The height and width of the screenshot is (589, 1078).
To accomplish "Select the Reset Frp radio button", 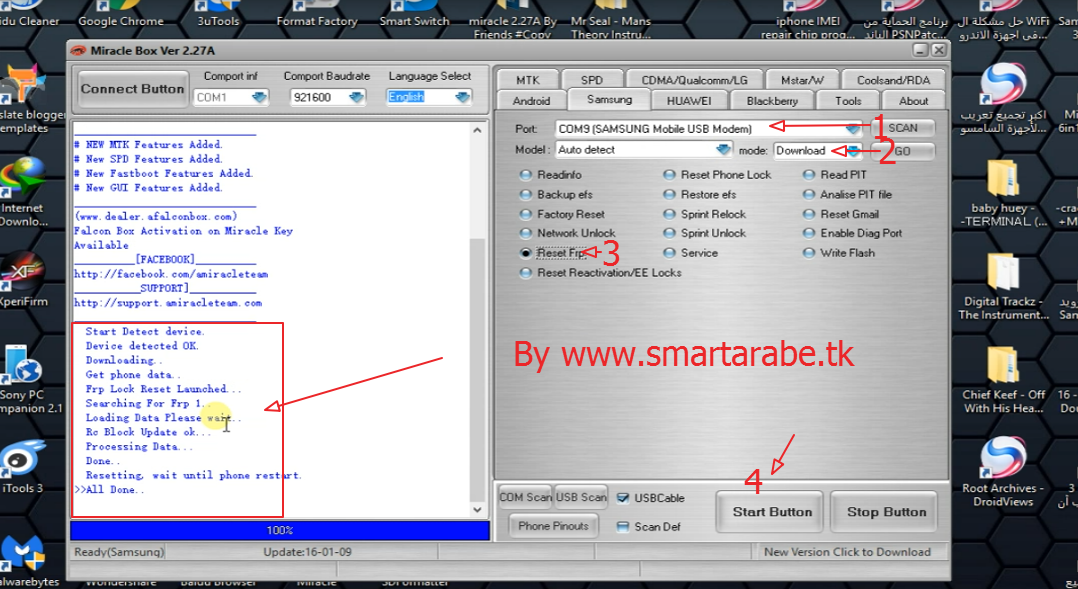I will [525, 253].
